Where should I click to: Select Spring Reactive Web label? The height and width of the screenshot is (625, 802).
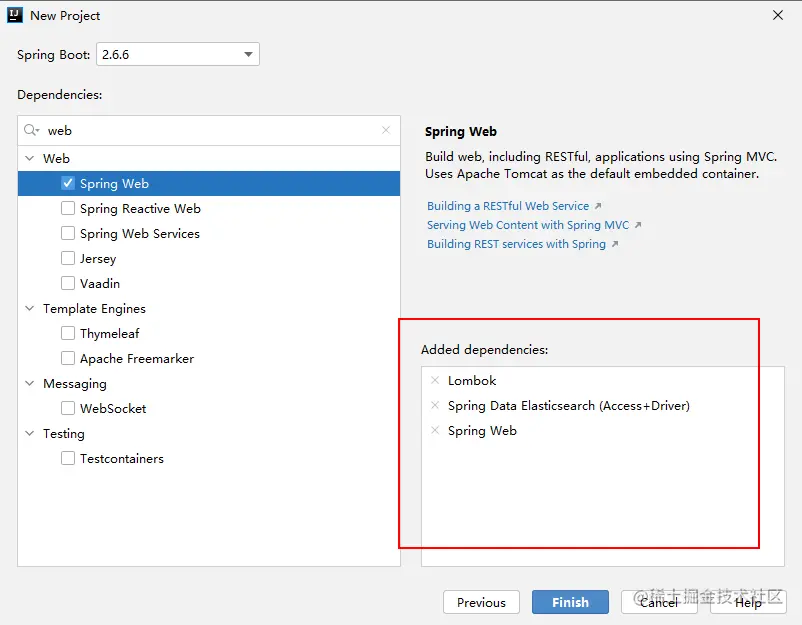pyautogui.click(x=140, y=208)
